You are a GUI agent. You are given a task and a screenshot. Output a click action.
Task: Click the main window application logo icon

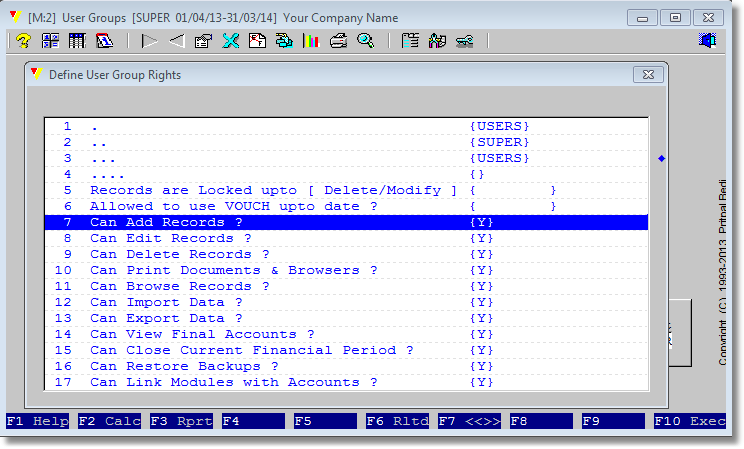16,17
